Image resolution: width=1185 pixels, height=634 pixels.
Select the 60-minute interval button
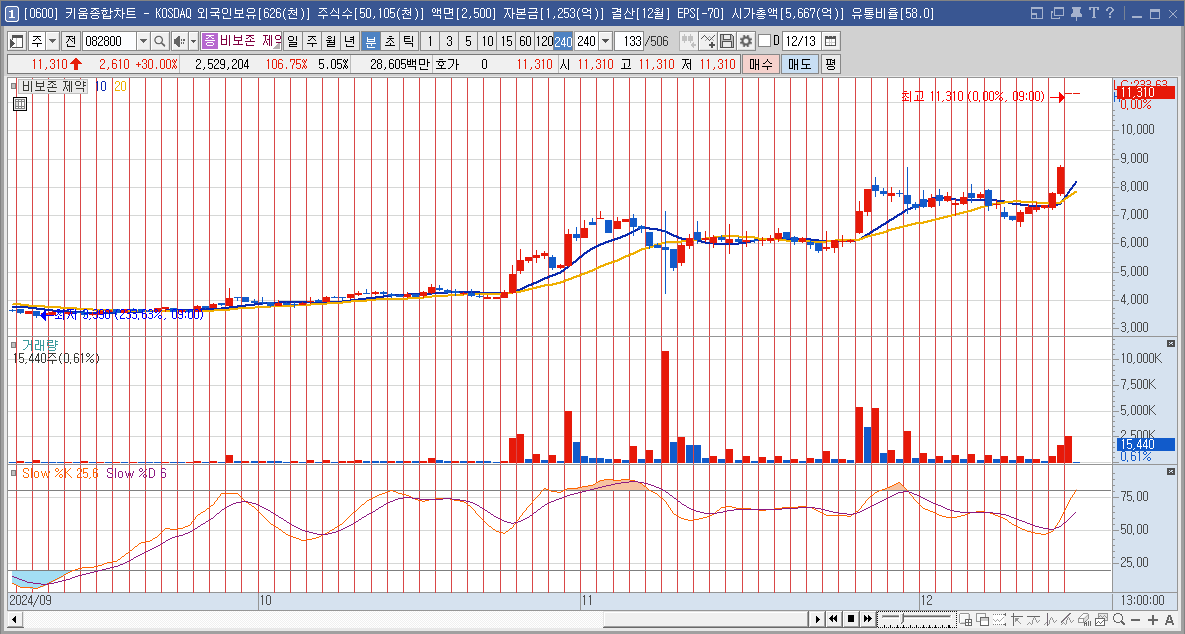pyautogui.click(x=525, y=42)
